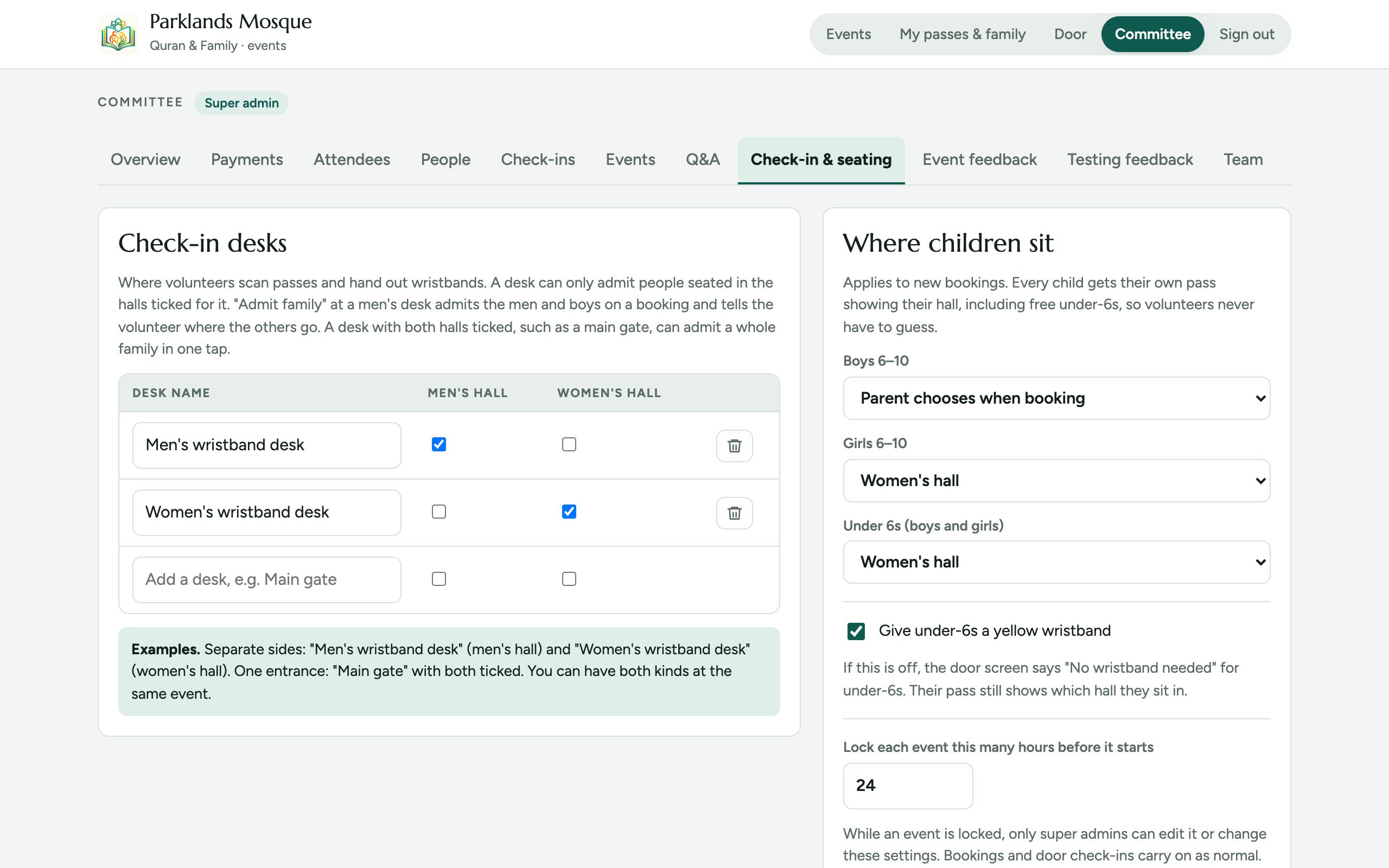1389x868 pixels.
Task: Open the Door navigation link
Action: point(1070,34)
